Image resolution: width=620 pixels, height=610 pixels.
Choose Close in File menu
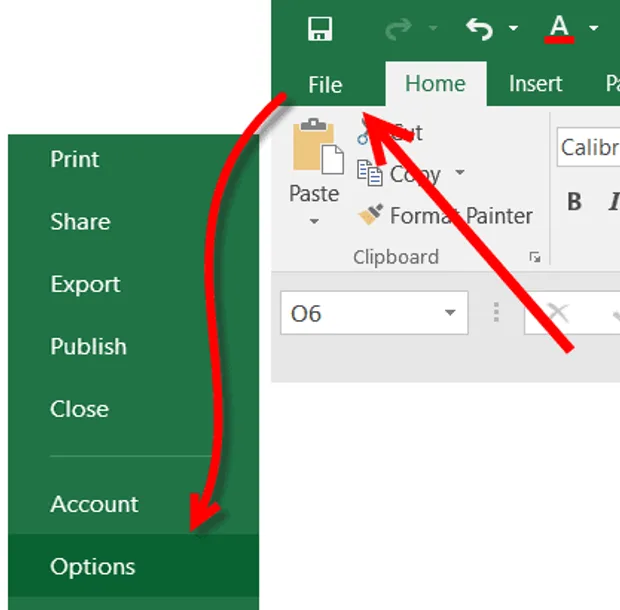coord(79,409)
